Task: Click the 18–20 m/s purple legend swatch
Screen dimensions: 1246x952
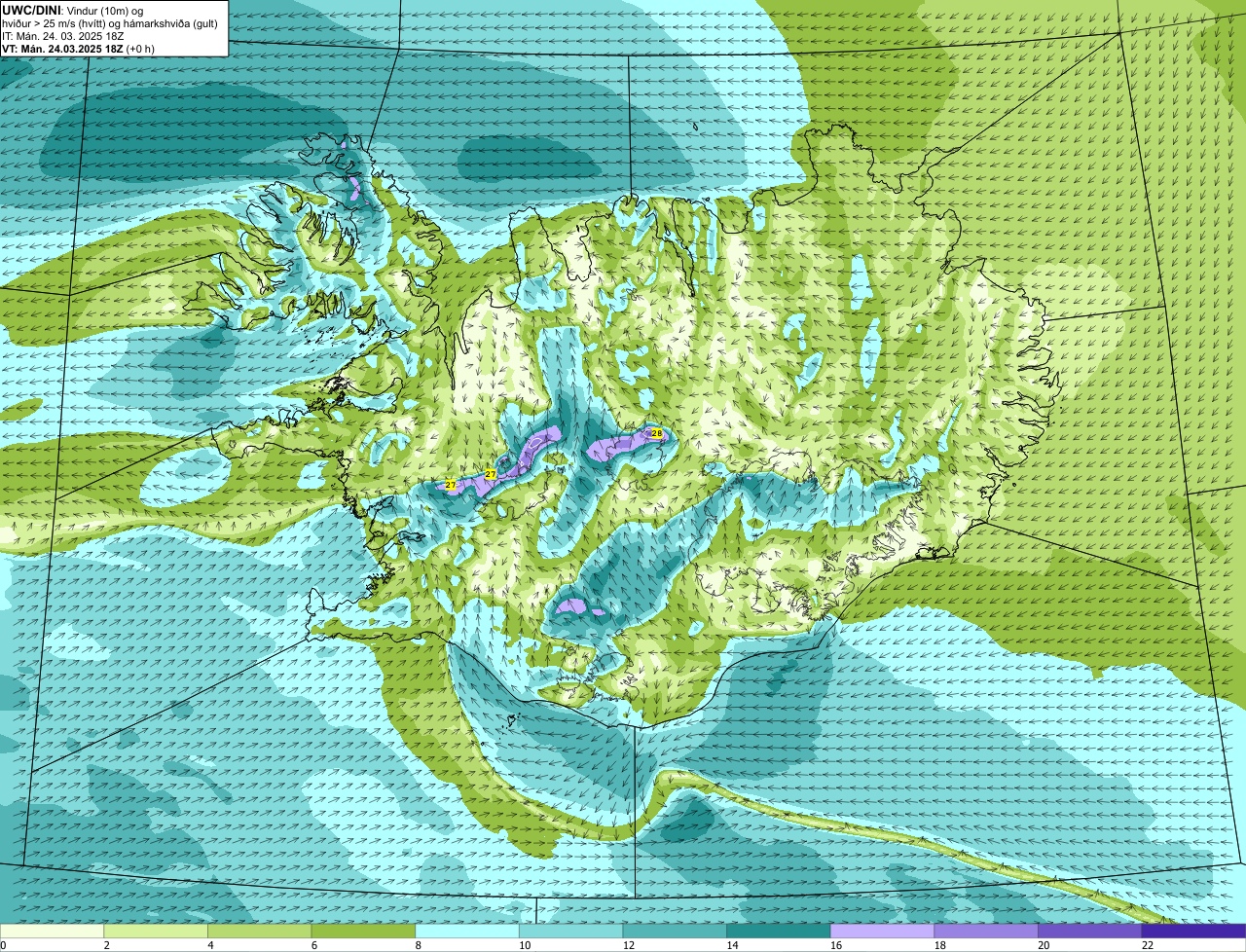Action: pos(986,932)
